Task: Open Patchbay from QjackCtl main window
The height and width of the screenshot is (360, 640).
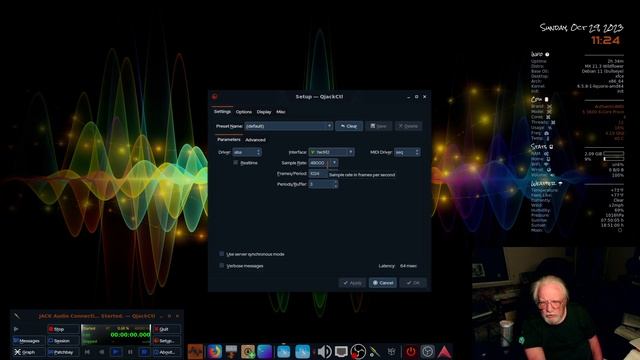Action: pos(63,352)
